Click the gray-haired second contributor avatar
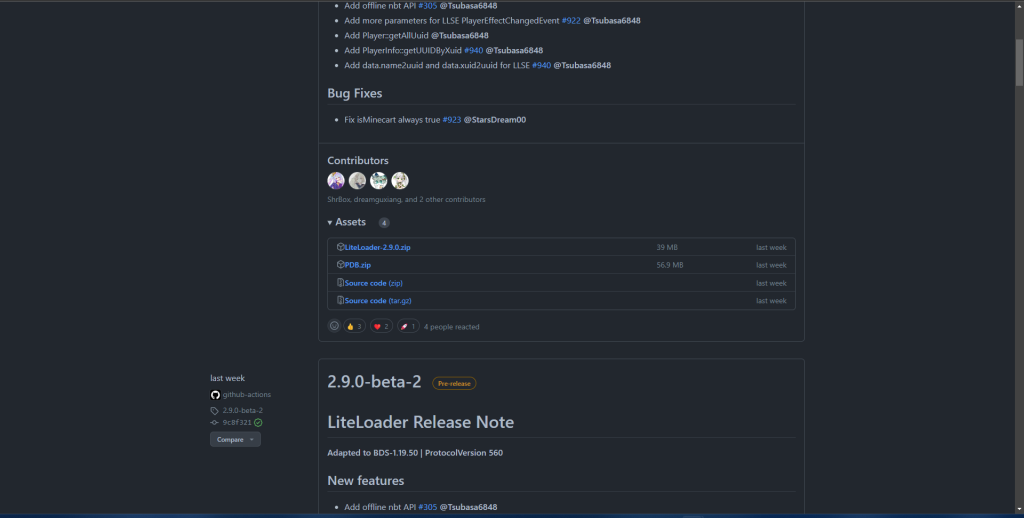Image resolution: width=1024 pixels, height=518 pixels. (357, 181)
